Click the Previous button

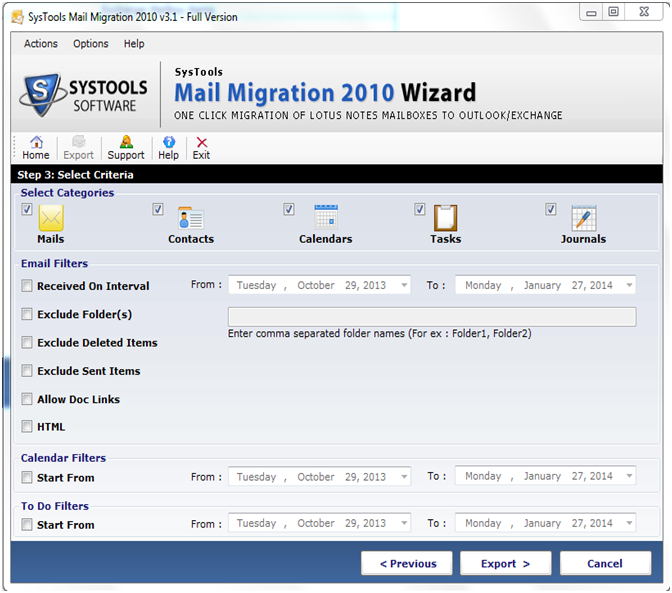tap(407, 563)
